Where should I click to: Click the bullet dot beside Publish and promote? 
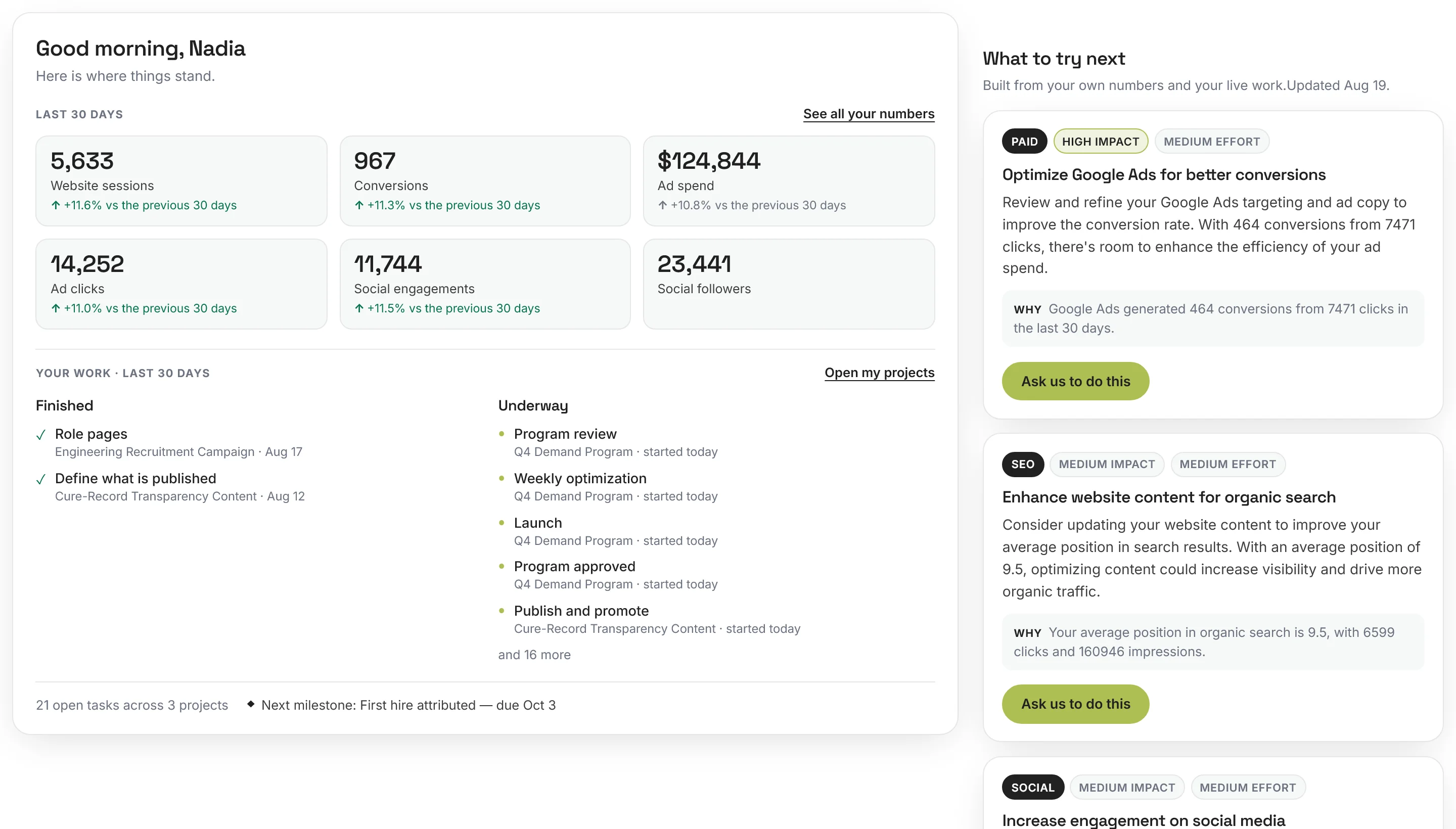click(x=501, y=611)
